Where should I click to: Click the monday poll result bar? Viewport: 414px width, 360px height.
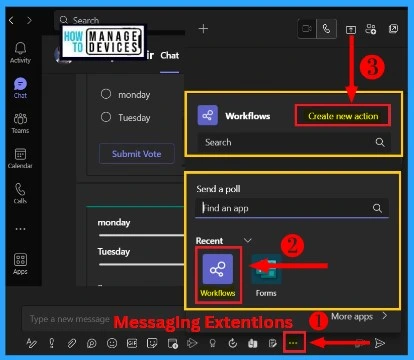coord(141,235)
